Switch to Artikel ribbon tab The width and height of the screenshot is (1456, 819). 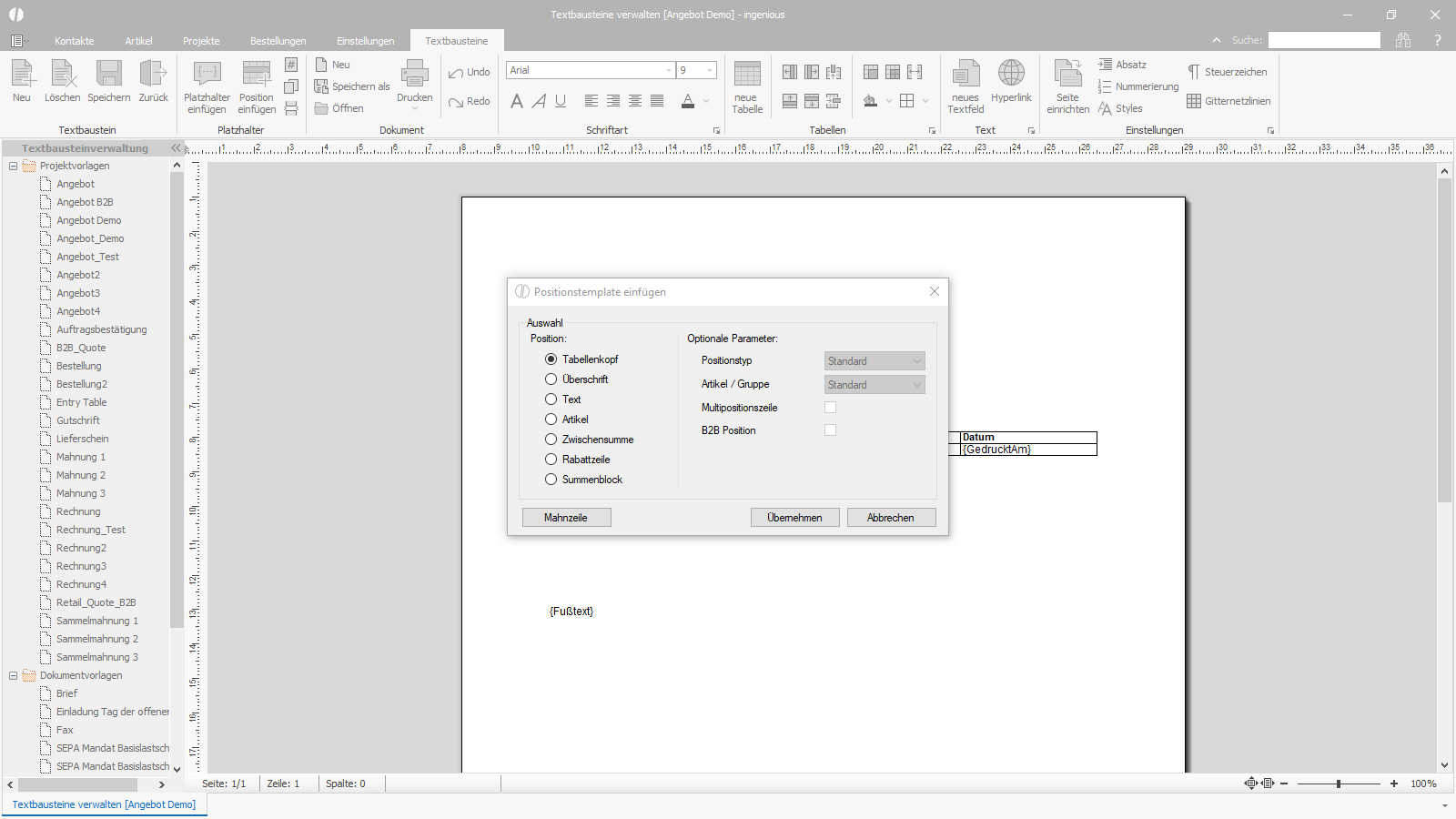pyautogui.click(x=138, y=41)
